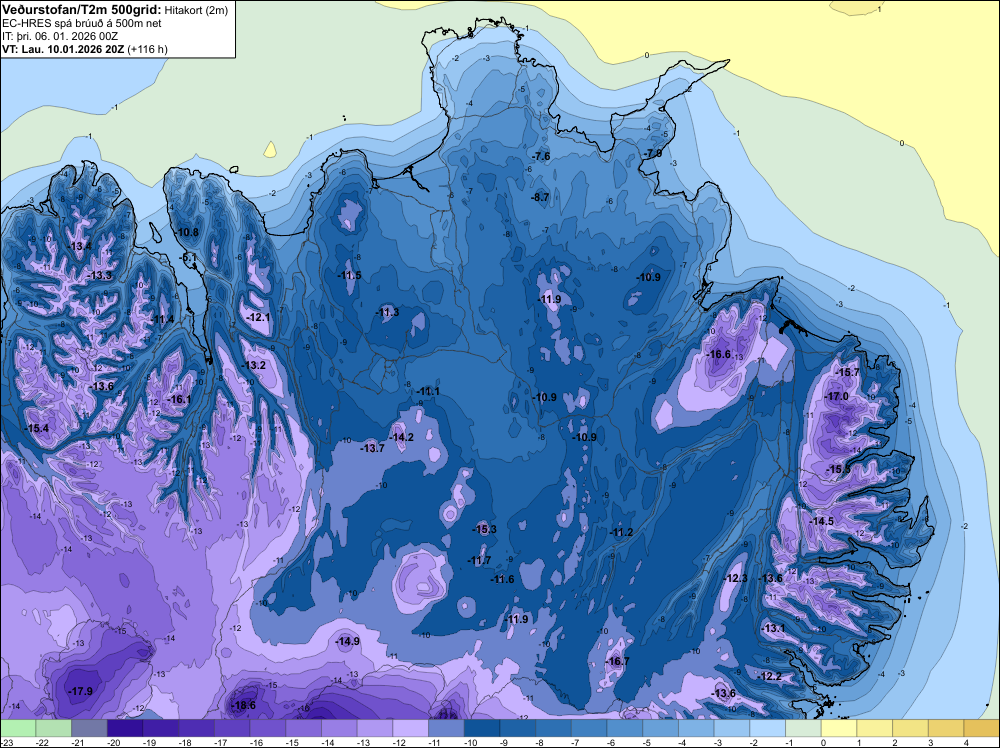Click the -14.9 temperature value on the map
This screenshot has width=1000, height=748.
(x=348, y=641)
